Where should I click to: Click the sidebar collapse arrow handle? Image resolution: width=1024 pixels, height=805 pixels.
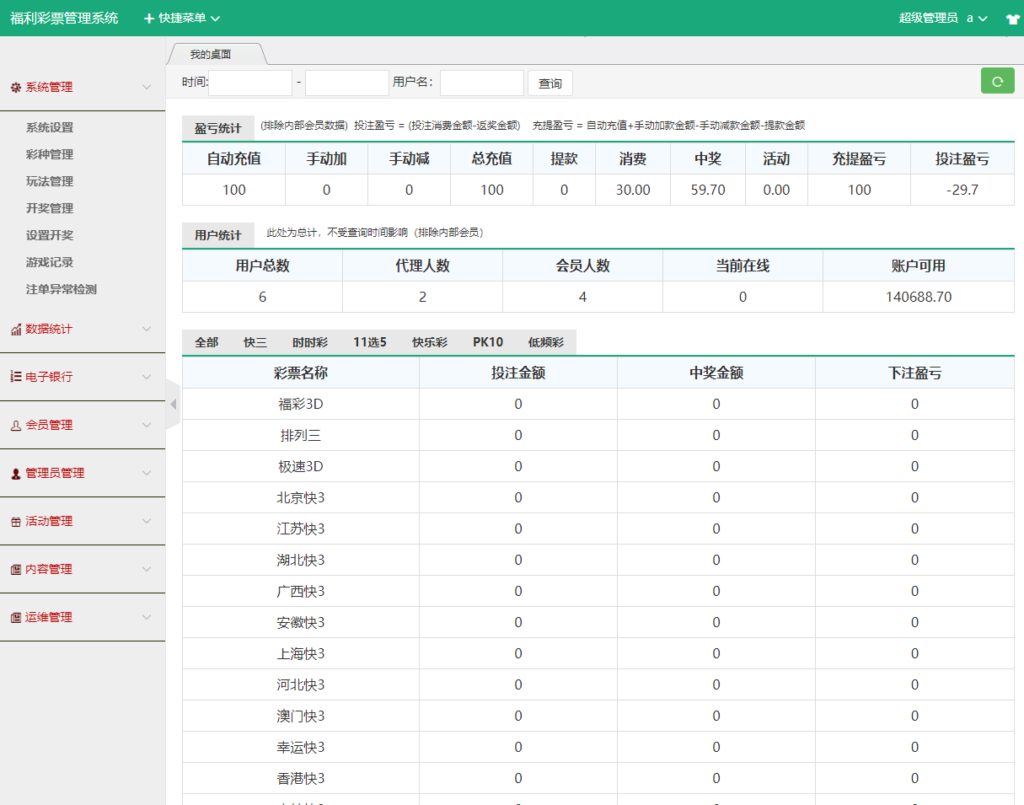[172, 405]
